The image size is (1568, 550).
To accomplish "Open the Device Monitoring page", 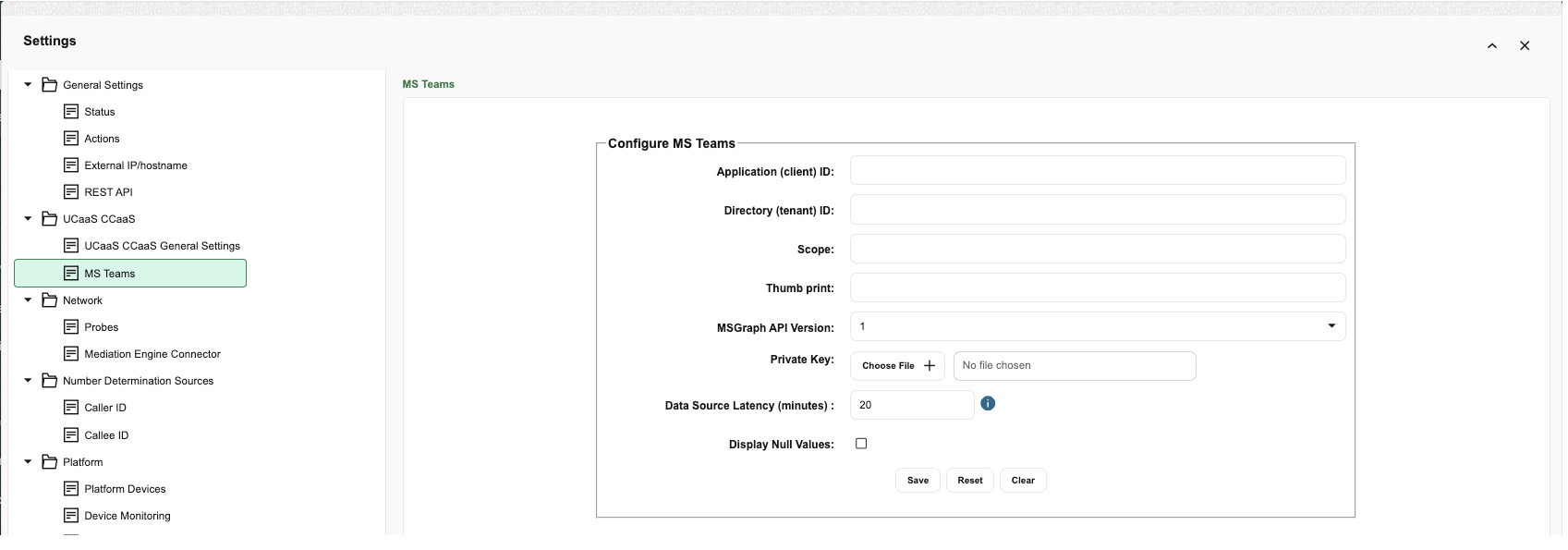I will coord(128,516).
